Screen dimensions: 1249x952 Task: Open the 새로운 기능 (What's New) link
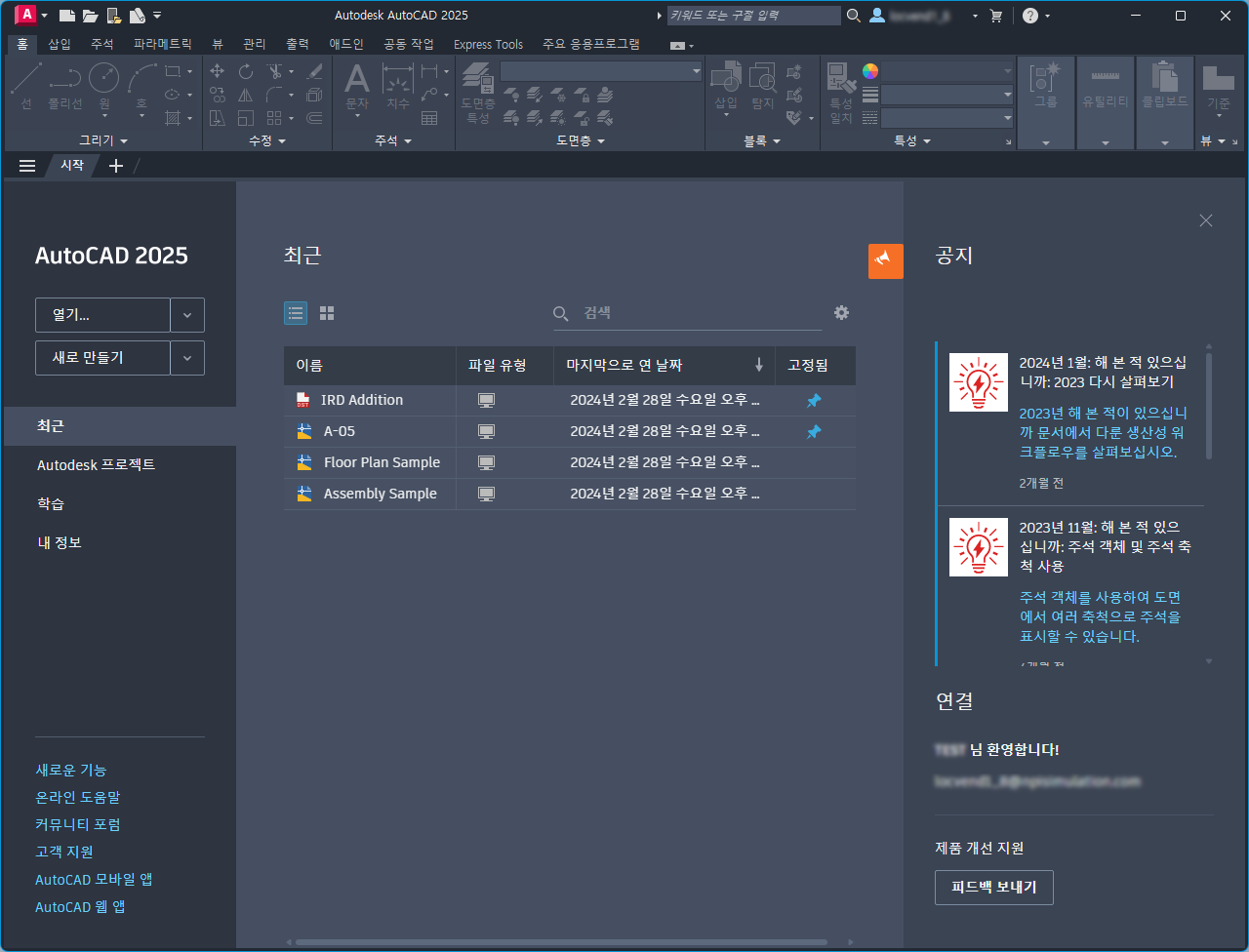[x=71, y=771]
